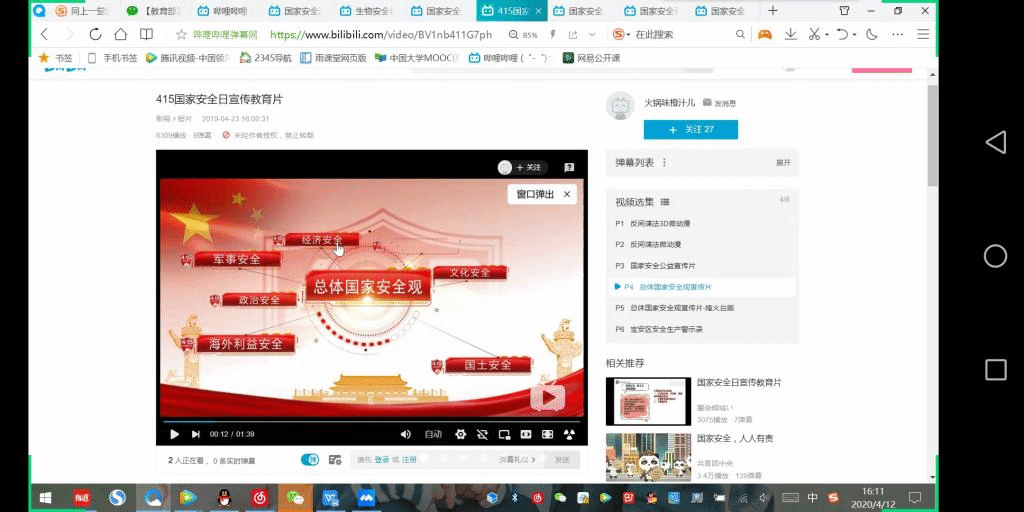Click the 注册 link in danmaku bar
This screenshot has width=1024, height=512.
(x=409, y=460)
